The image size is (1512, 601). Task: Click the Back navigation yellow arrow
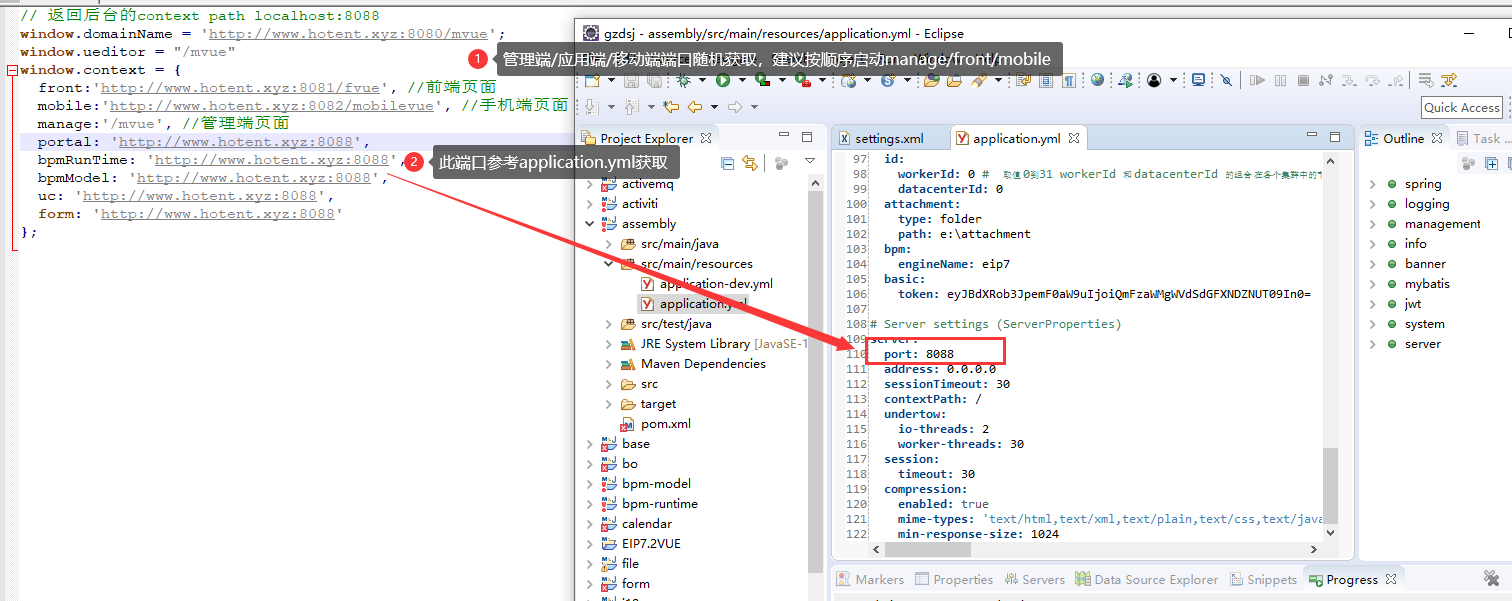(x=694, y=107)
